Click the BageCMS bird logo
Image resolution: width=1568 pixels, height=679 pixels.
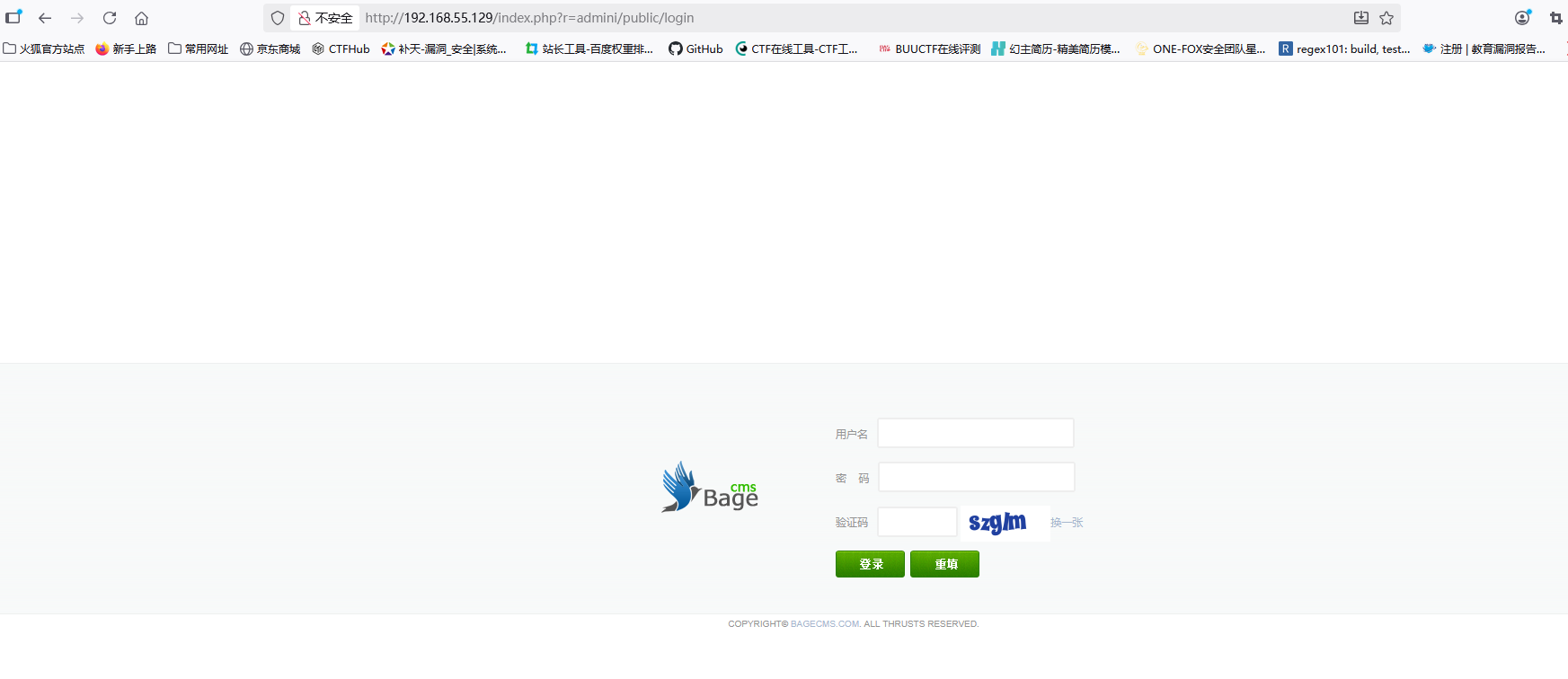coord(710,487)
